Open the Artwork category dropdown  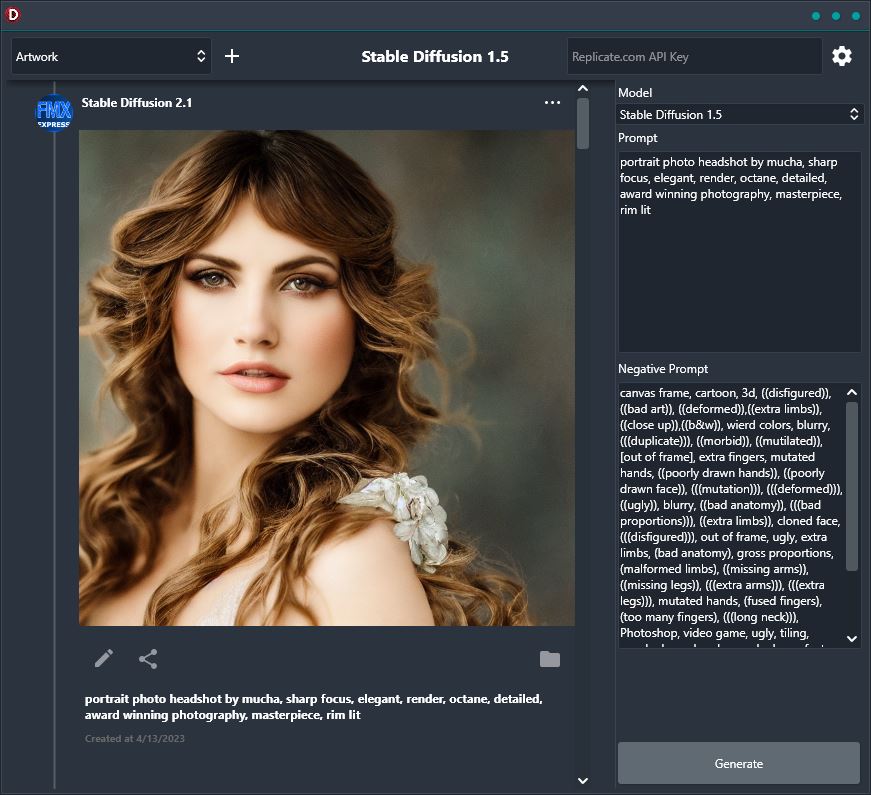[110, 56]
